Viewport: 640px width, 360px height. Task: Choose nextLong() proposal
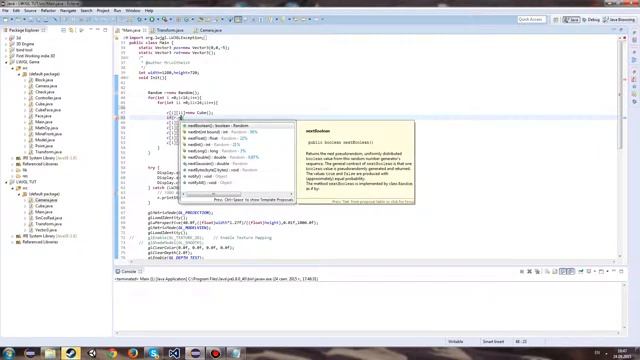tap(237, 151)
